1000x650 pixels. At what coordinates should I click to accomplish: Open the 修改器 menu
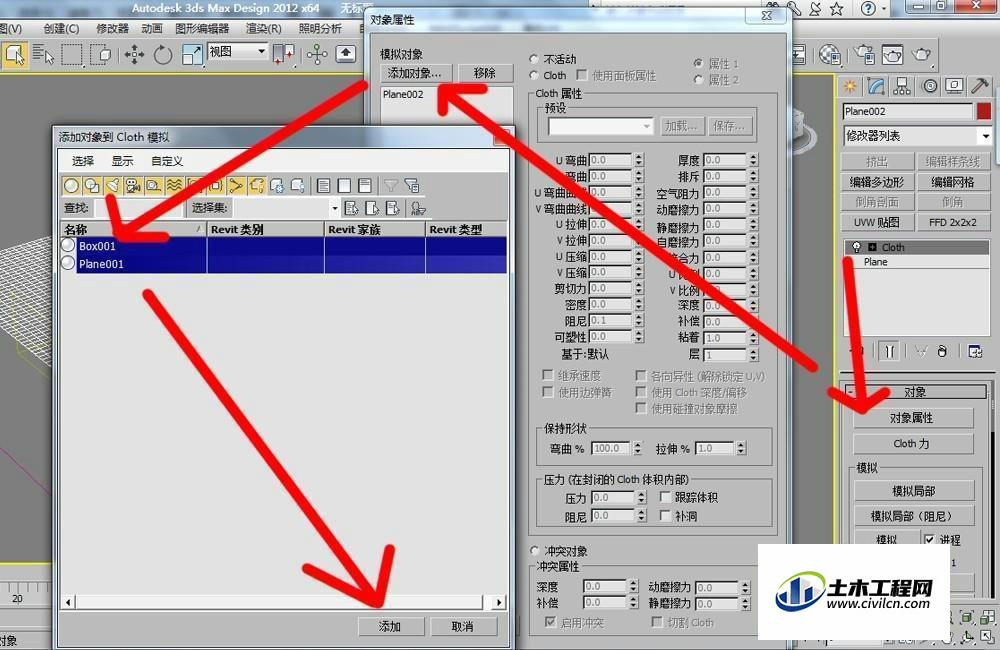coord(112,29)
